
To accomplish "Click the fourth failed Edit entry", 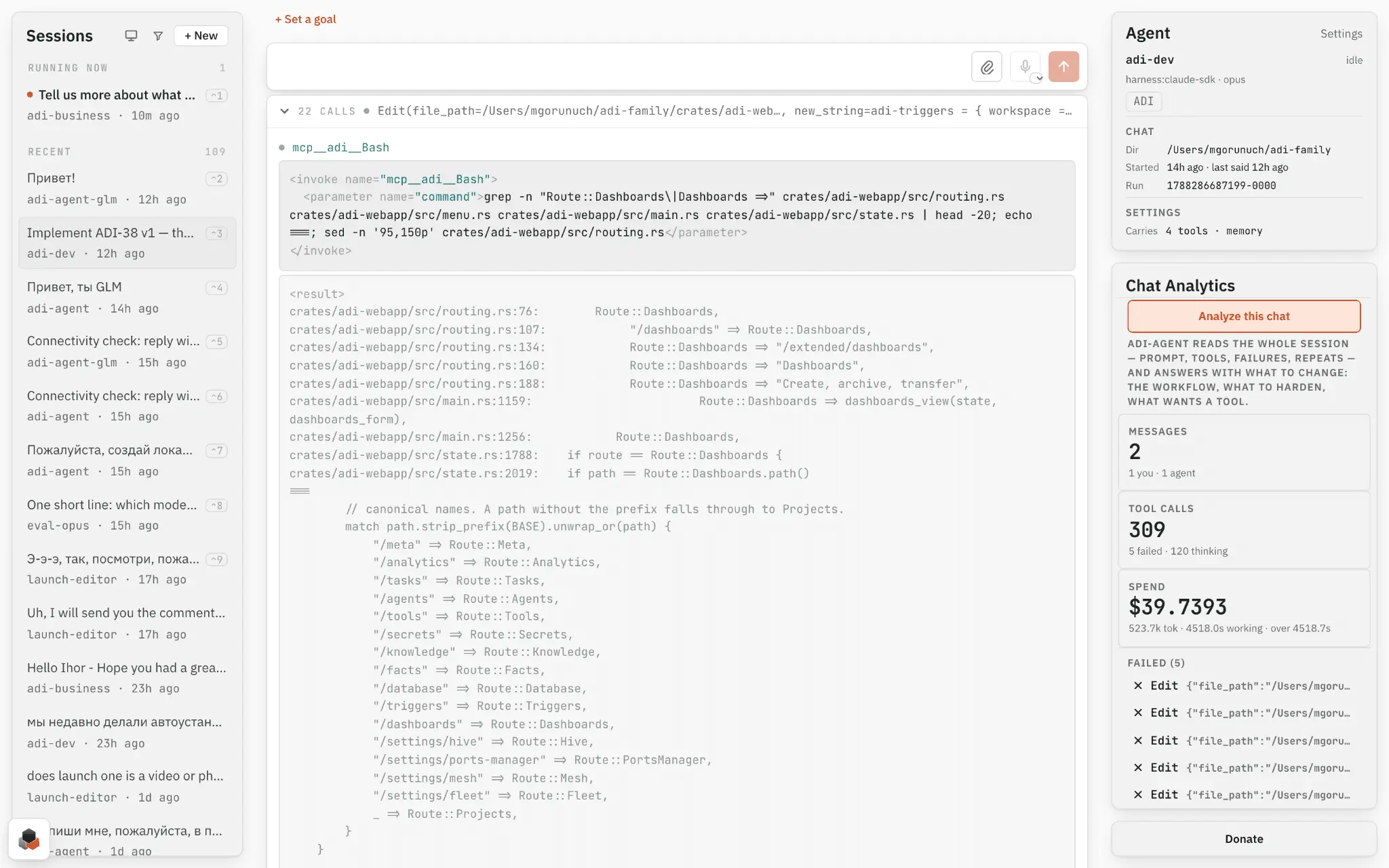I will [x=1244, y=768].
